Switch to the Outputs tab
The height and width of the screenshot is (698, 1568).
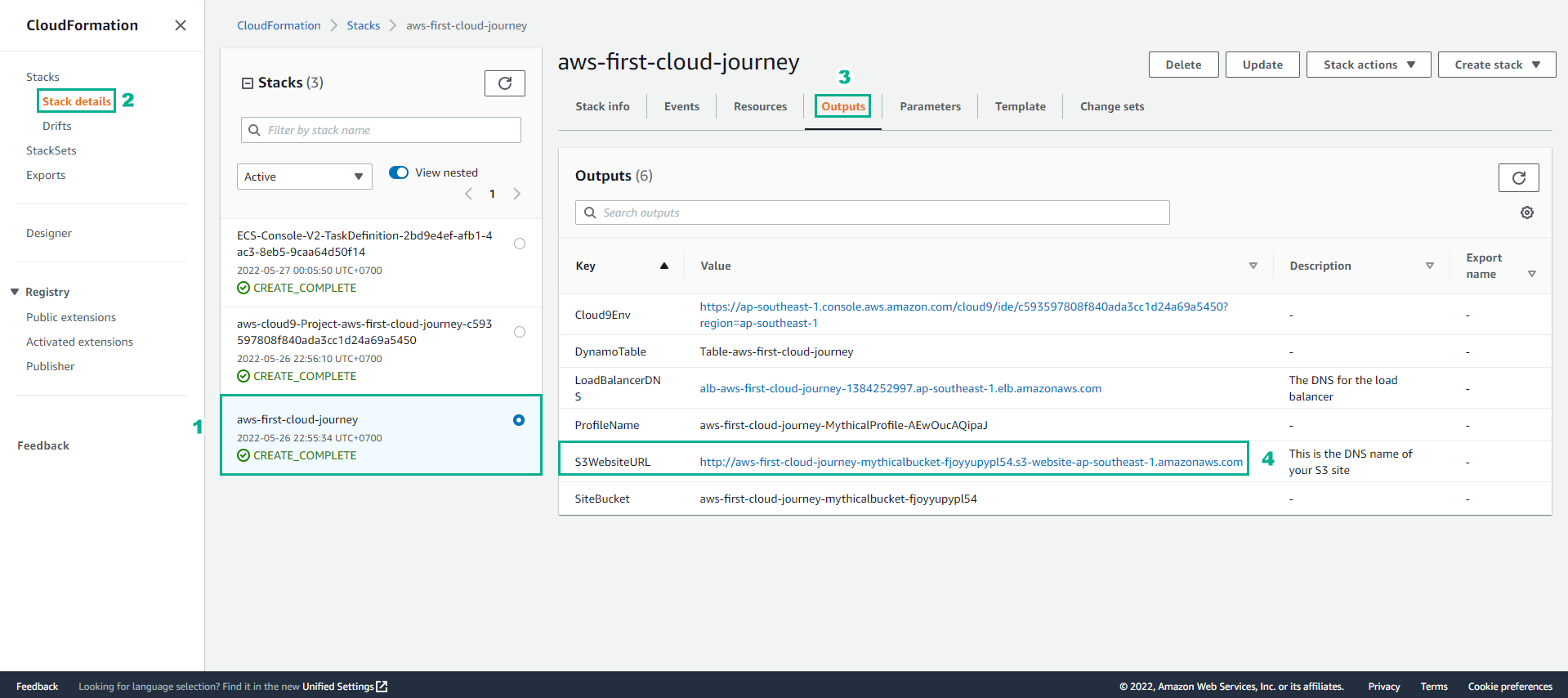click(x=843, y=106)
